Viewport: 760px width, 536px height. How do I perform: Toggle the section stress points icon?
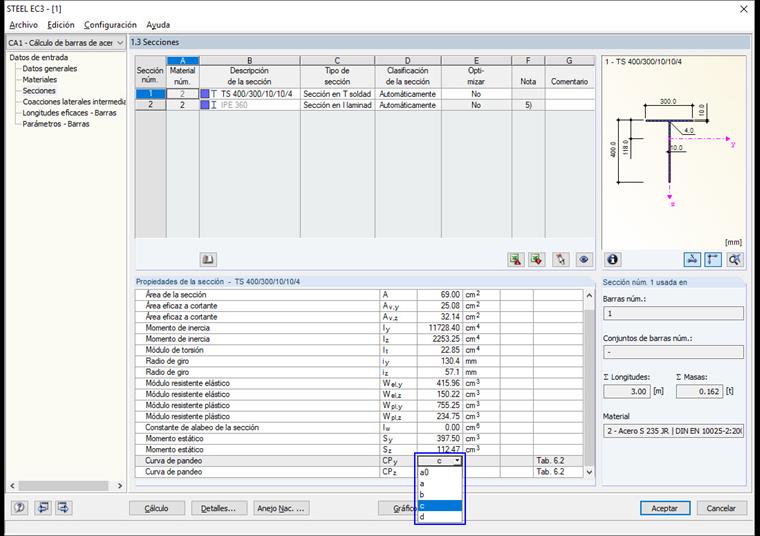point(692,259)
